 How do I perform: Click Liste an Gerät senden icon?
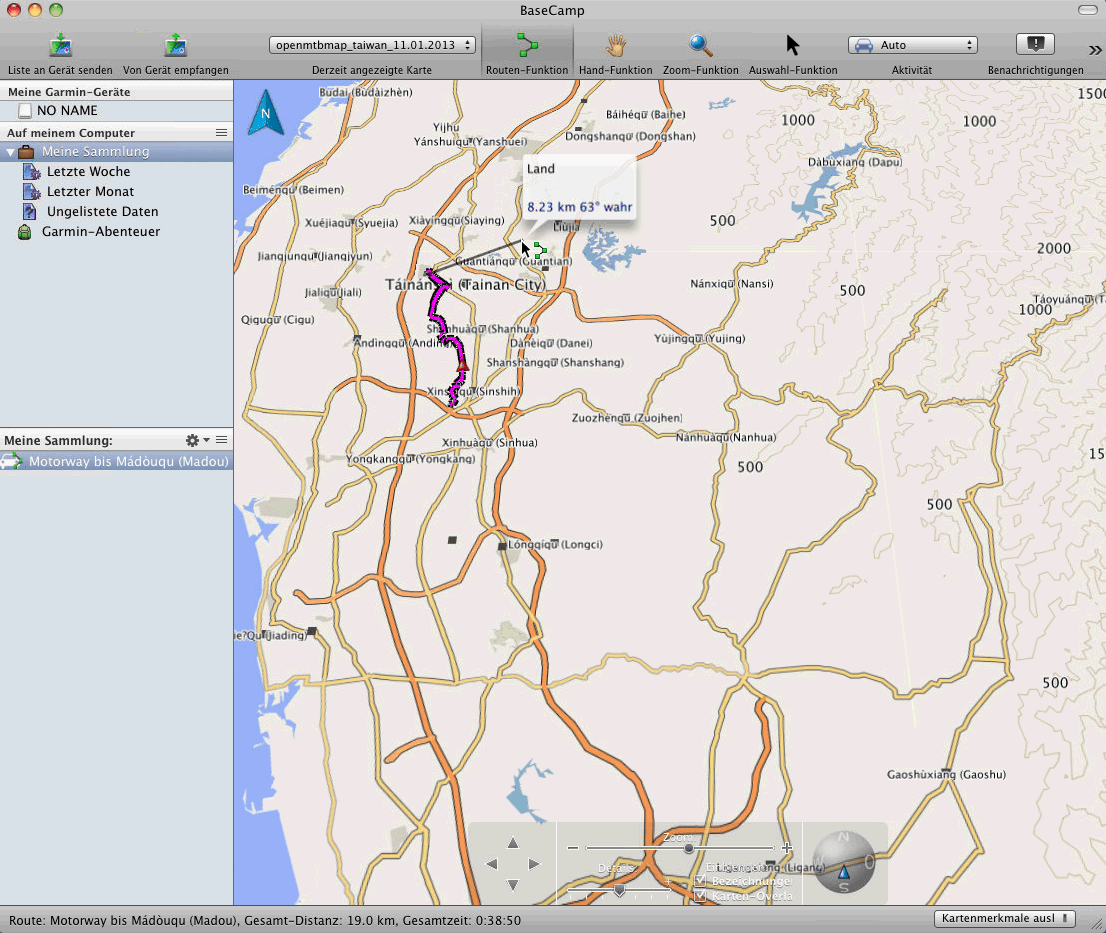61,45
